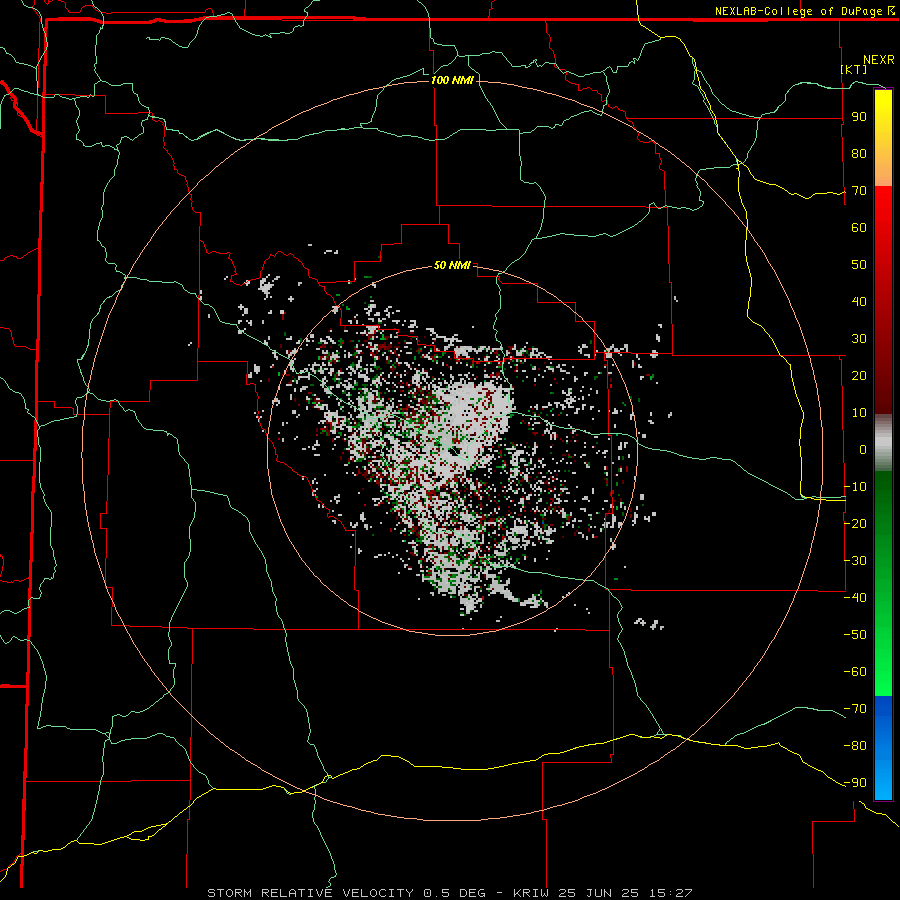Screen dimensions: 900x900
Task: Click the -30 value on velocity scale
Action: click(x=855, y=561)
